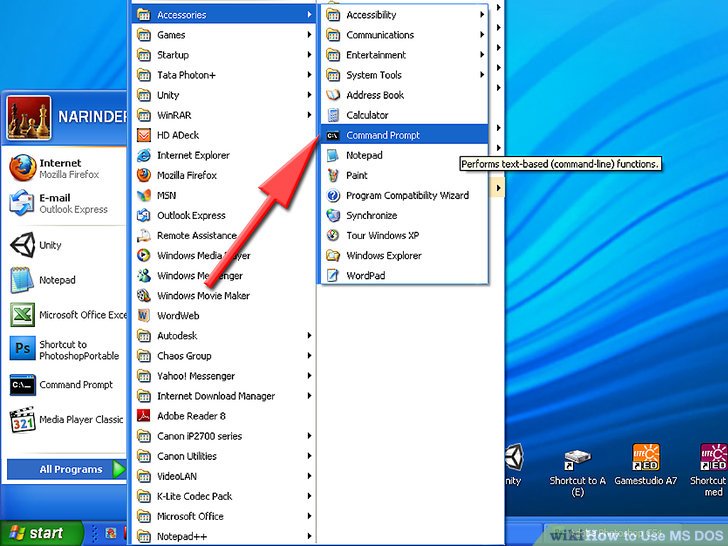Expand the Startup submenu arrow
This screenshot has height=546, width=728.
point(309,55)
